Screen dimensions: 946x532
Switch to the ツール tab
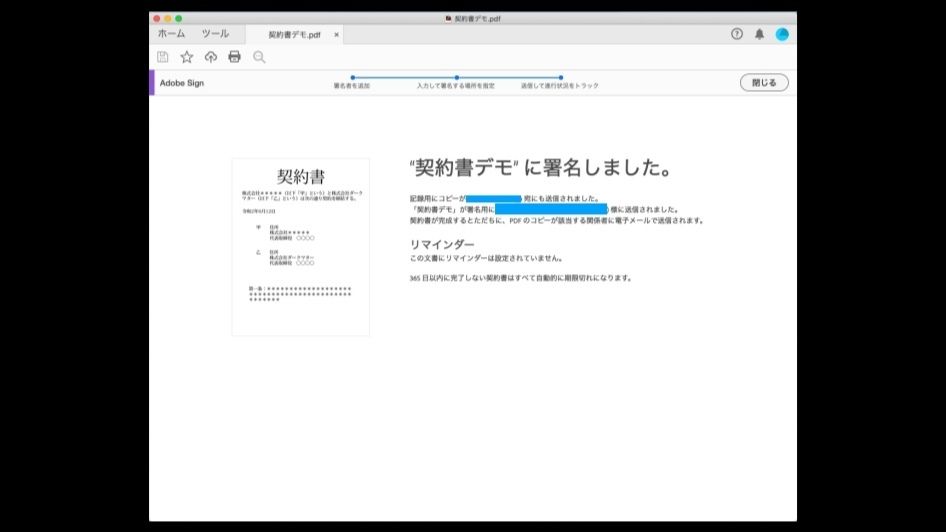pyautogui.click(x=215, y=34)
